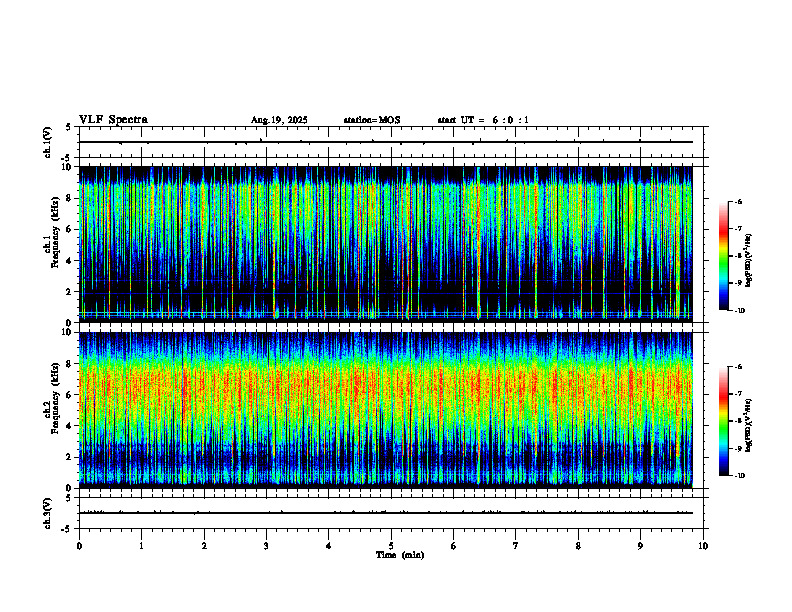The image size is (792, 612).
Task: Click the ch.3 voltage waveform trace
Action: point(386,513)
